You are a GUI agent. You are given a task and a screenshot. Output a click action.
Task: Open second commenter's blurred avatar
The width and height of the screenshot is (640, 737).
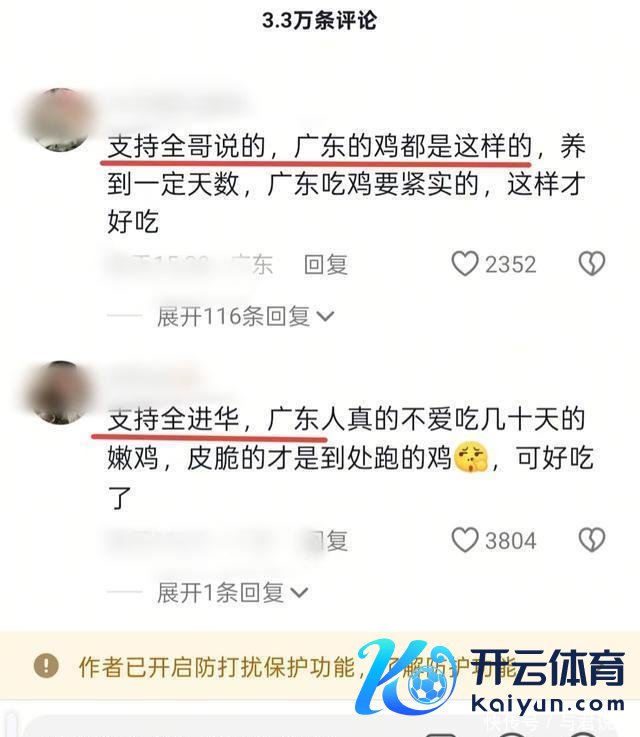[x=59, y=392]
